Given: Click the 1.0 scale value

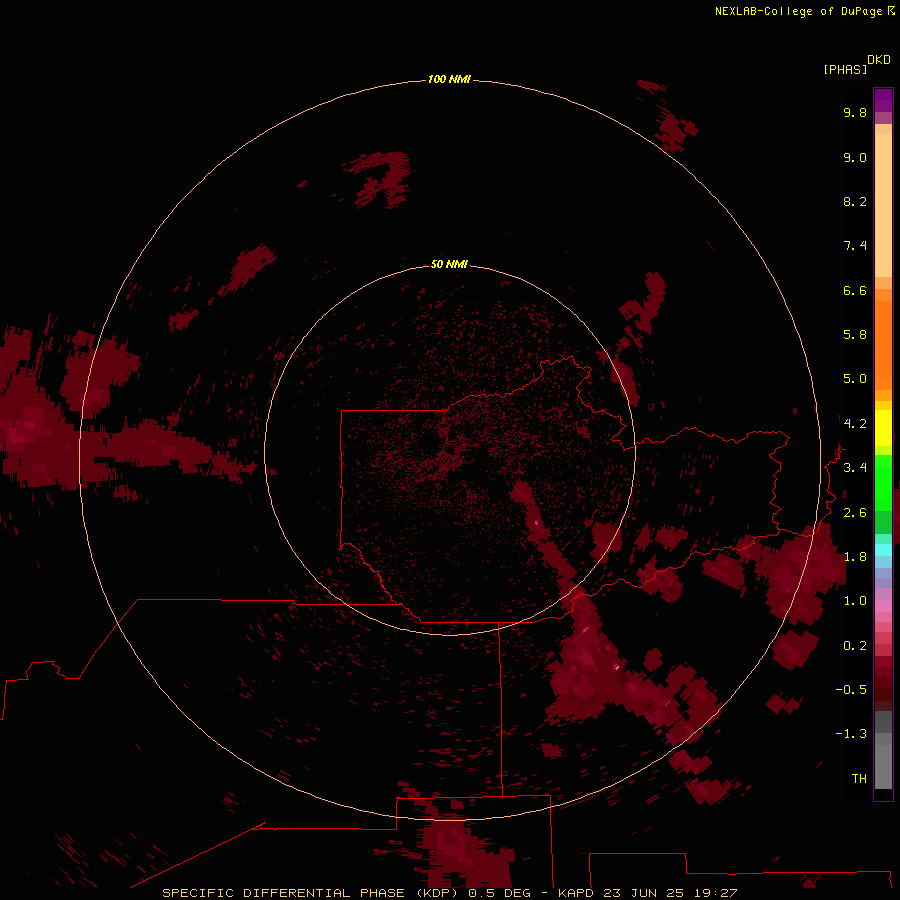Looking at the screenshot, I should point(855,601).
